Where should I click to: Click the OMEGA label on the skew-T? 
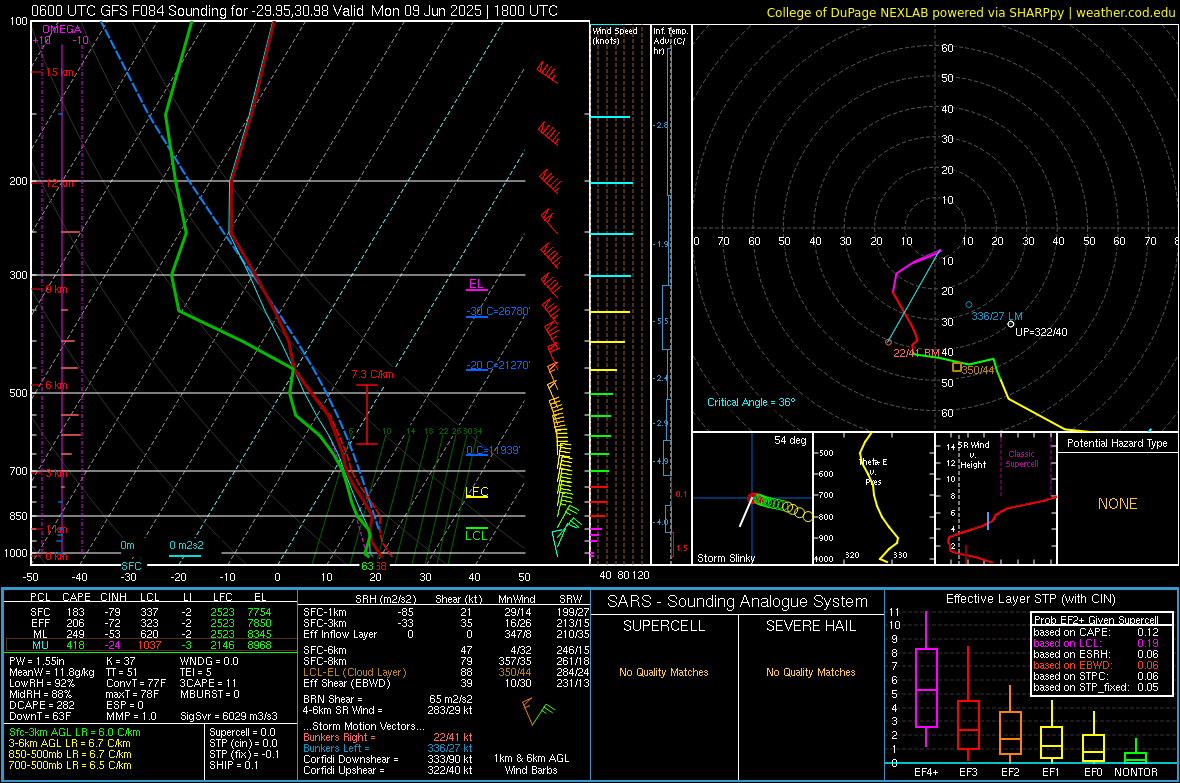tap(62, 29)
